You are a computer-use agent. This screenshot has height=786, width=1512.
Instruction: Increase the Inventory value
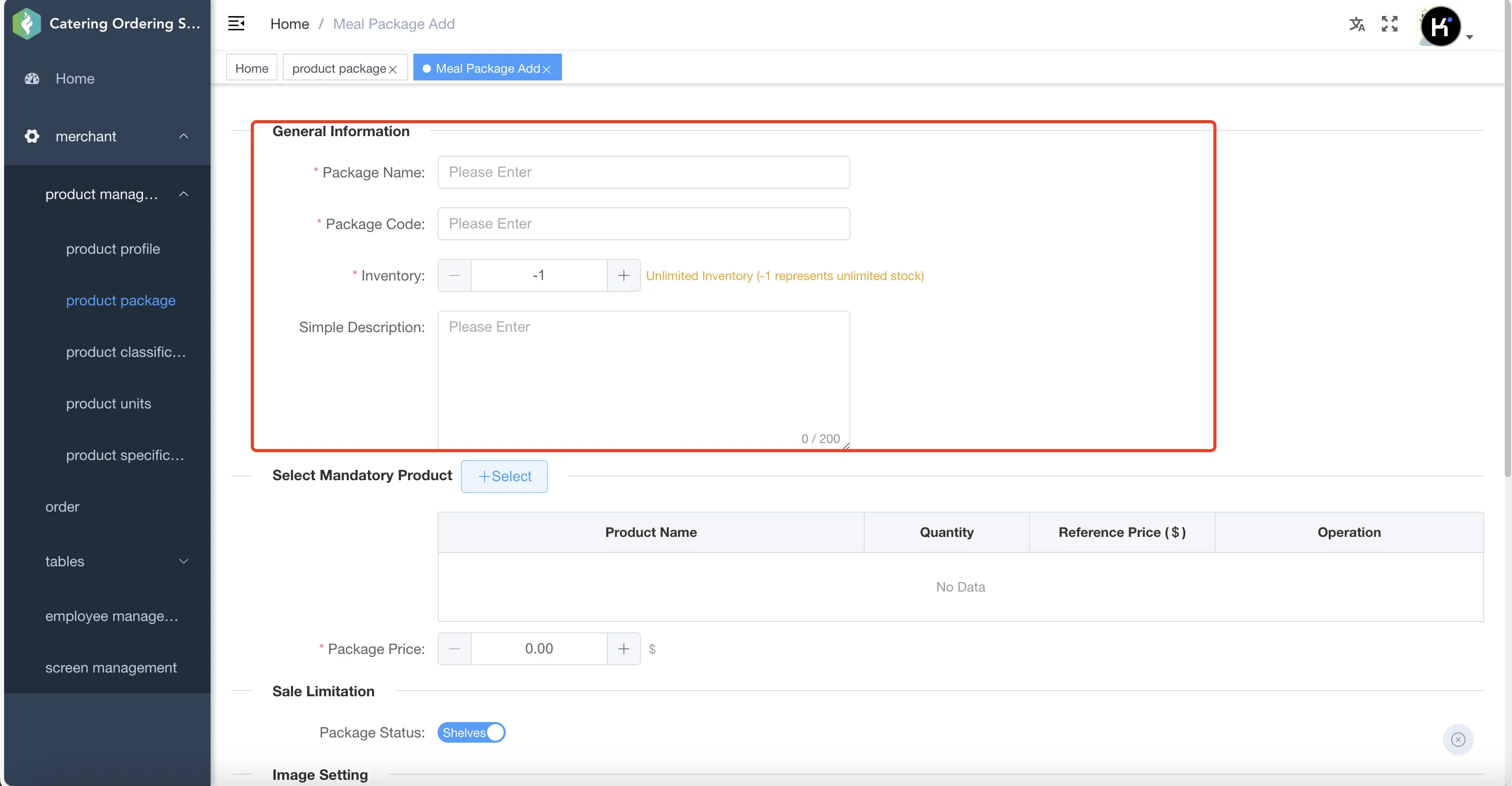[x=623, y=275]
